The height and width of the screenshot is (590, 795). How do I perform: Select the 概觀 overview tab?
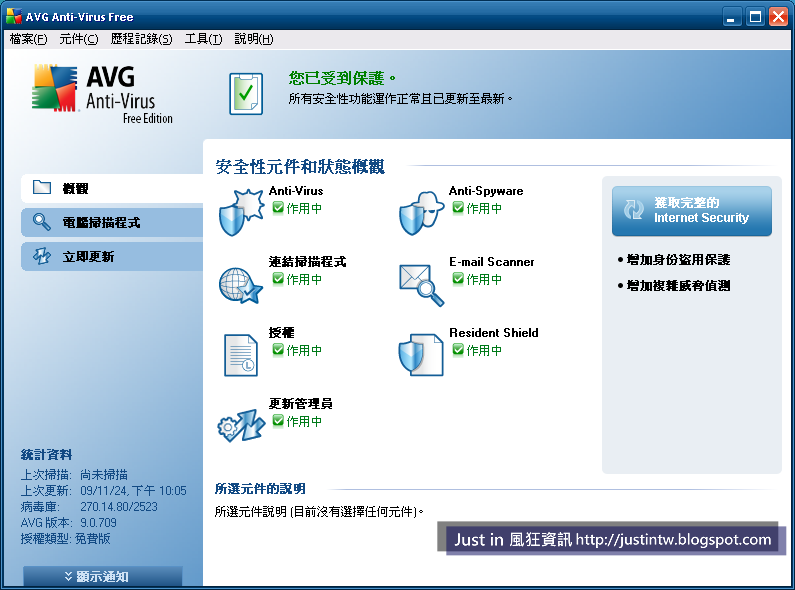[112, 188]
